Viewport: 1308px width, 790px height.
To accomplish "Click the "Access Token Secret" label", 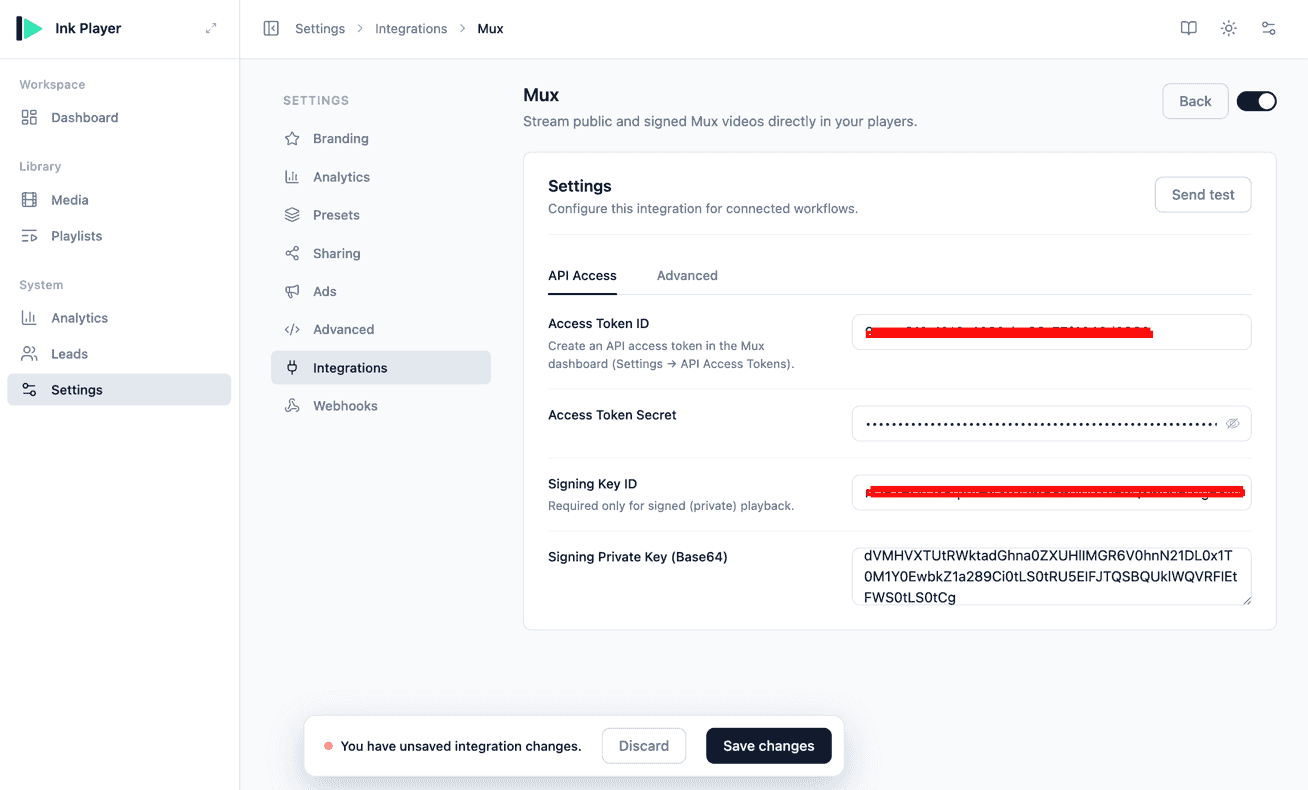I will coord(612,415).
